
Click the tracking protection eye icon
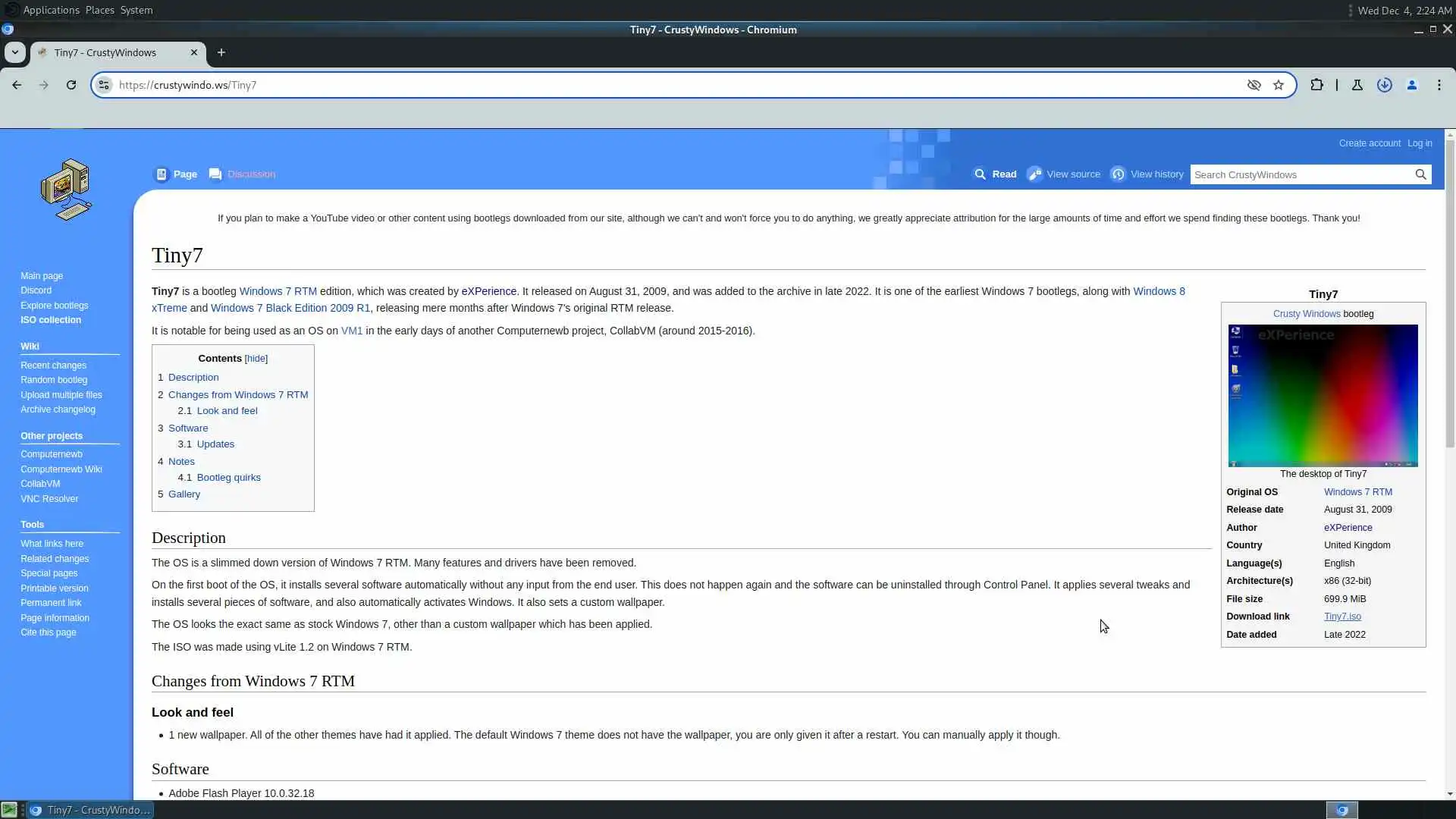click(x=1254, y=85)
